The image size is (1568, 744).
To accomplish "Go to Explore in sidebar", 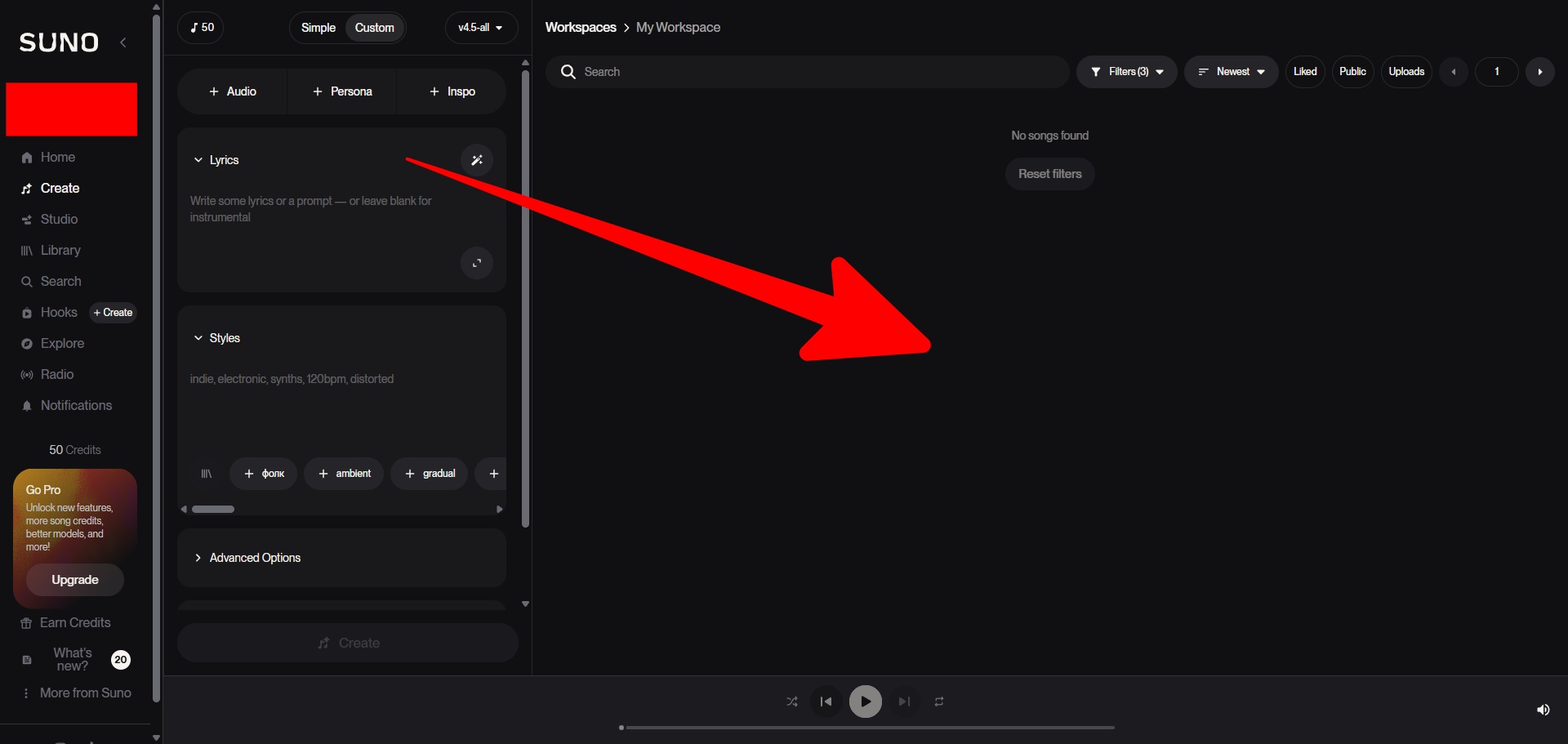I will click(62, 344).
